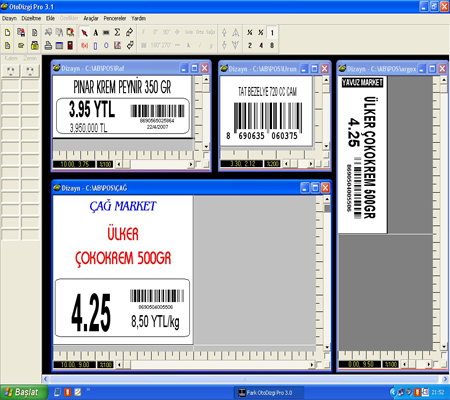Click the downward flip arrow icon
The height and width of the screenshot is (400, 450).
point(224,45)
